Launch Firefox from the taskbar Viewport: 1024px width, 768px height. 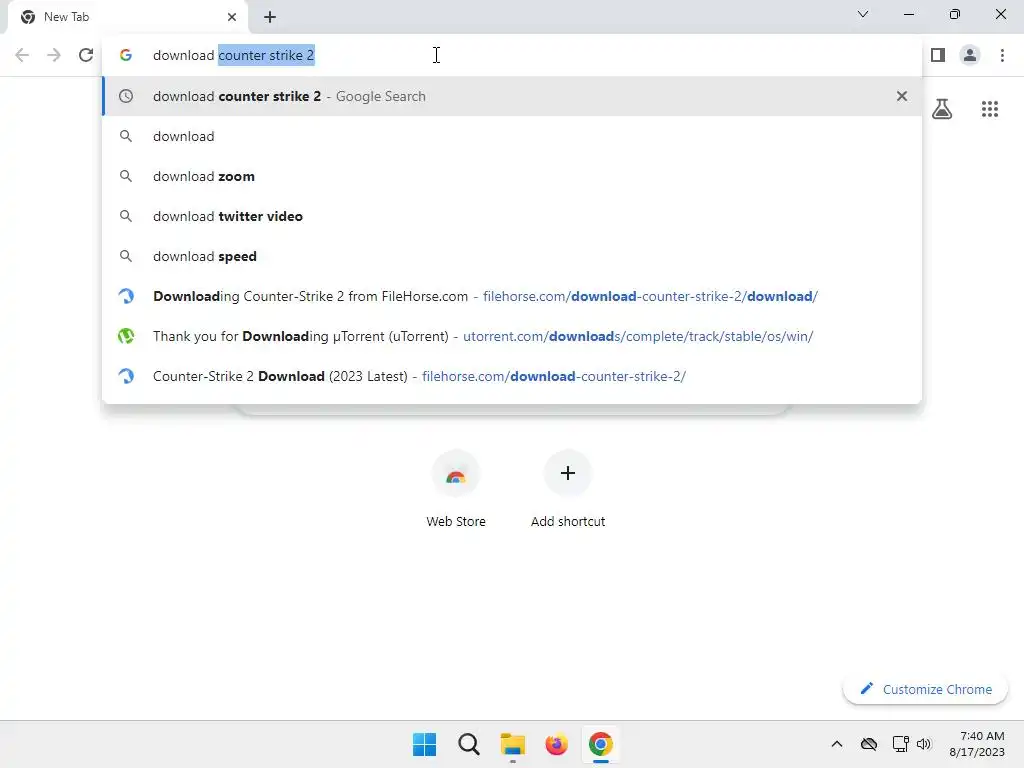(x=556, y=744)
